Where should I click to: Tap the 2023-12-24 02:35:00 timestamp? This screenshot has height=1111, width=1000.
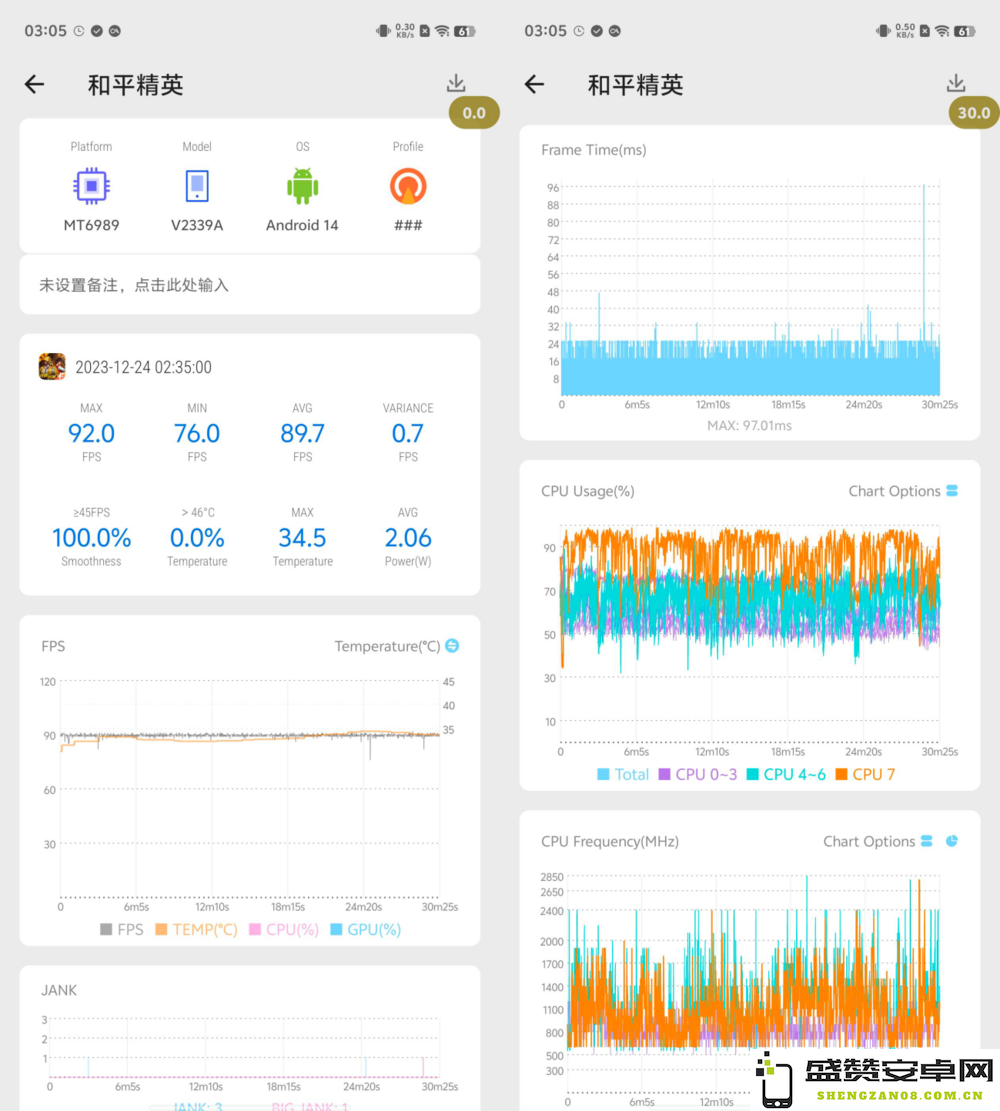[x=143, y=367]
